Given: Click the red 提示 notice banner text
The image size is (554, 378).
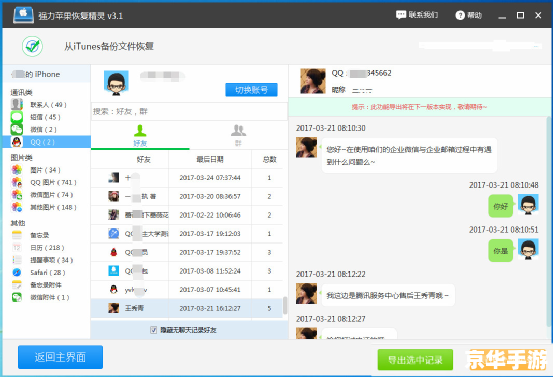Looking at the screenshot, I should (x=419, y=107).
